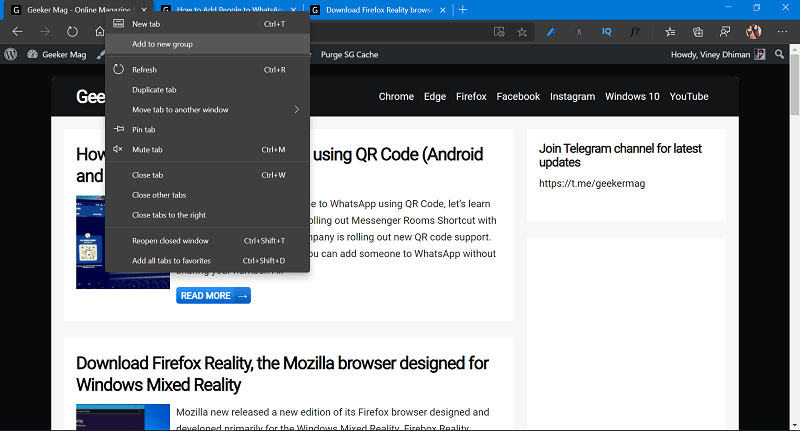Open Facebook category in site navigation

click(x=518, y=96)
